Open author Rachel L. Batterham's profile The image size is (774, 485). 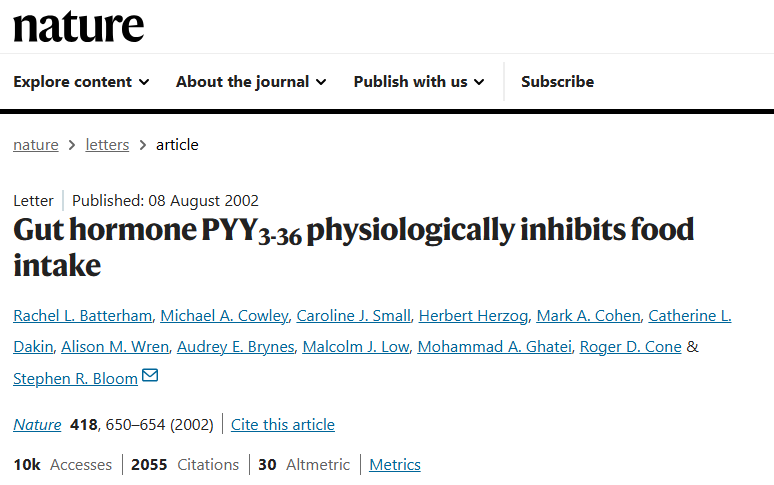(83, 316)
